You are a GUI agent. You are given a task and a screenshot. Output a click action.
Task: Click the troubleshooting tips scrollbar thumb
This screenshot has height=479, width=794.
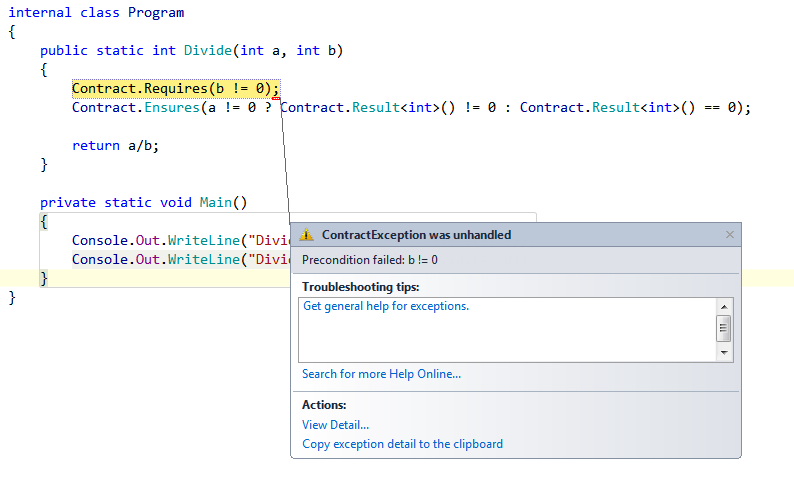724,328
